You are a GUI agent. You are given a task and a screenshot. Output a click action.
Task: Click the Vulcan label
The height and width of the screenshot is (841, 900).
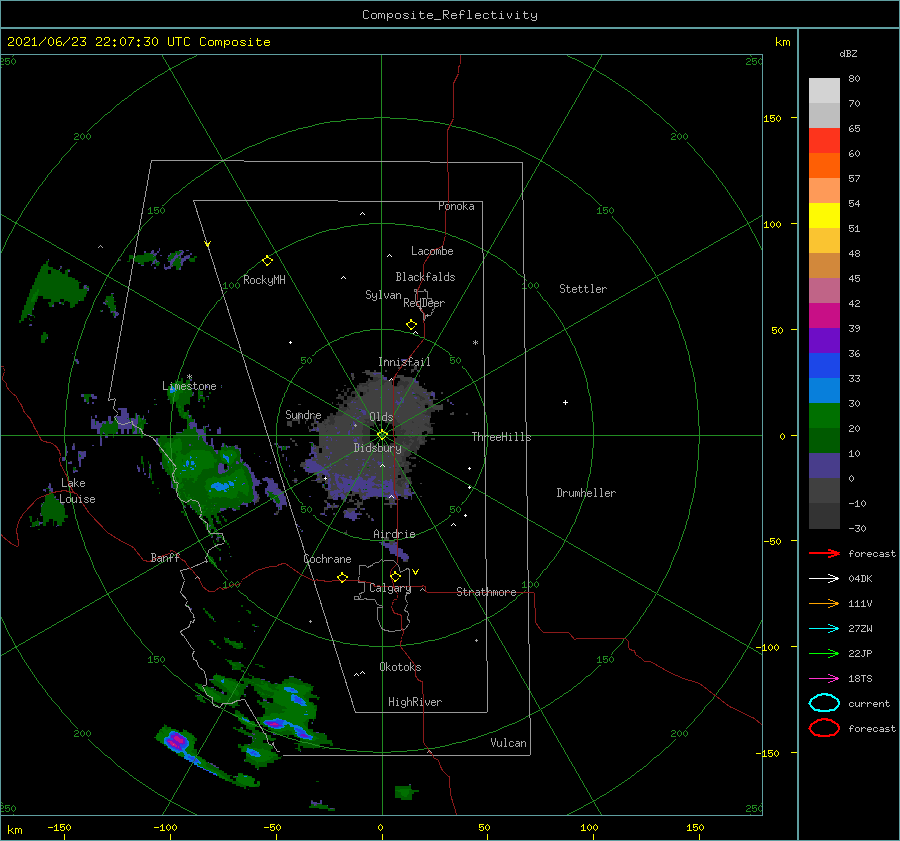point(509,743)
